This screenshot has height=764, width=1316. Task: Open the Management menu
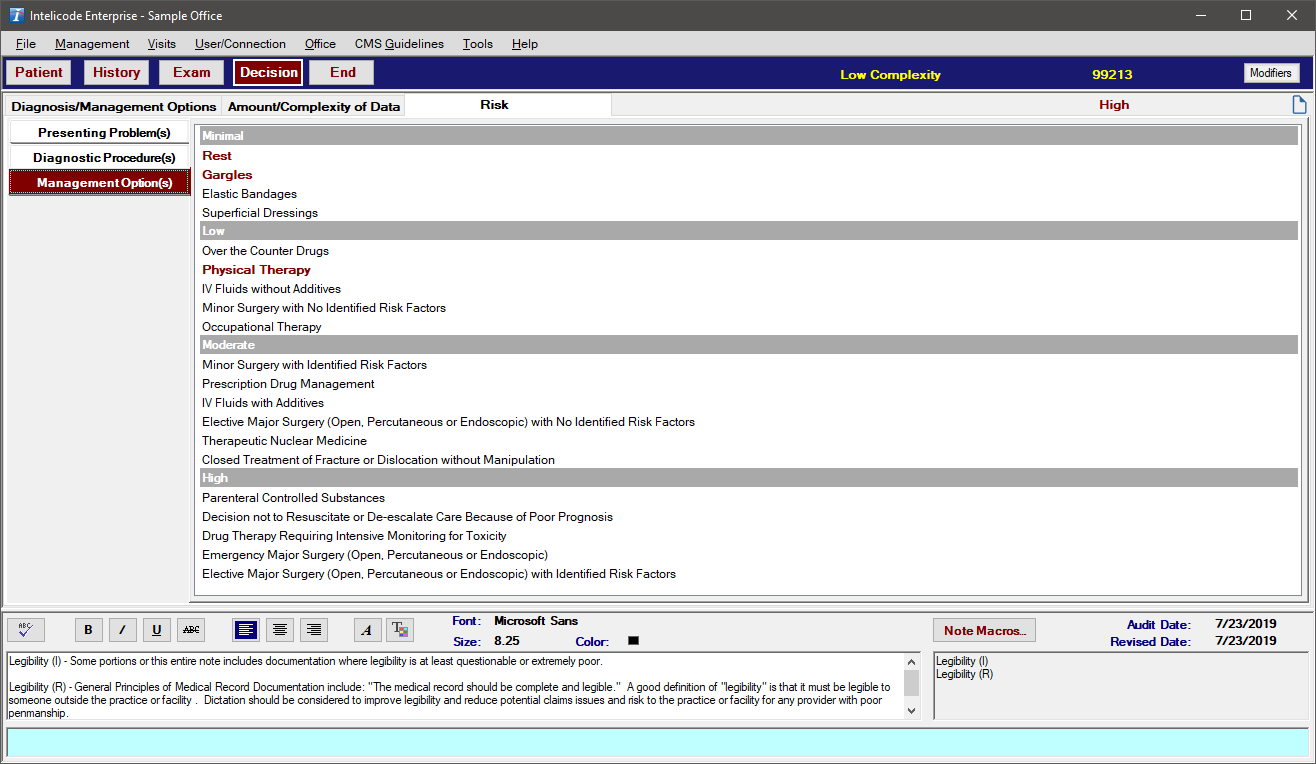click(92, 44)
